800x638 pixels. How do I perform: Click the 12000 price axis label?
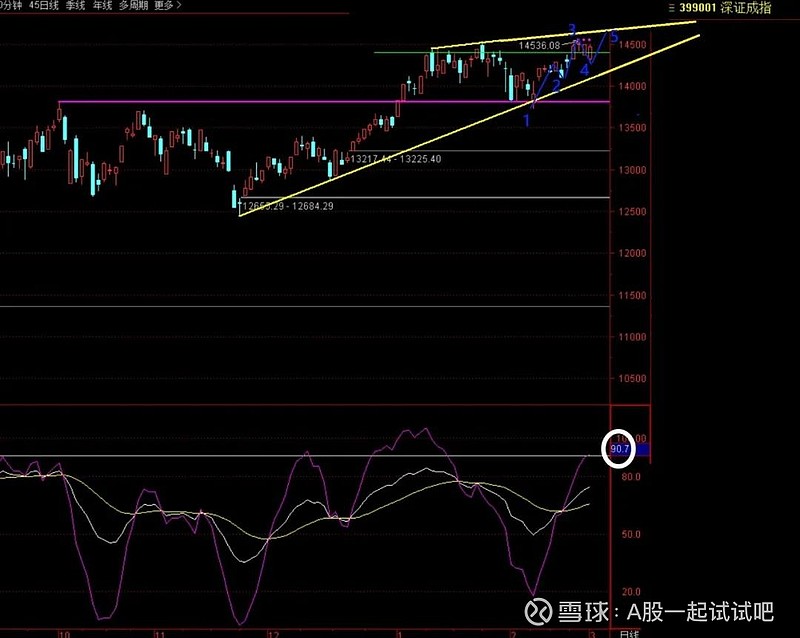[632, 253]
